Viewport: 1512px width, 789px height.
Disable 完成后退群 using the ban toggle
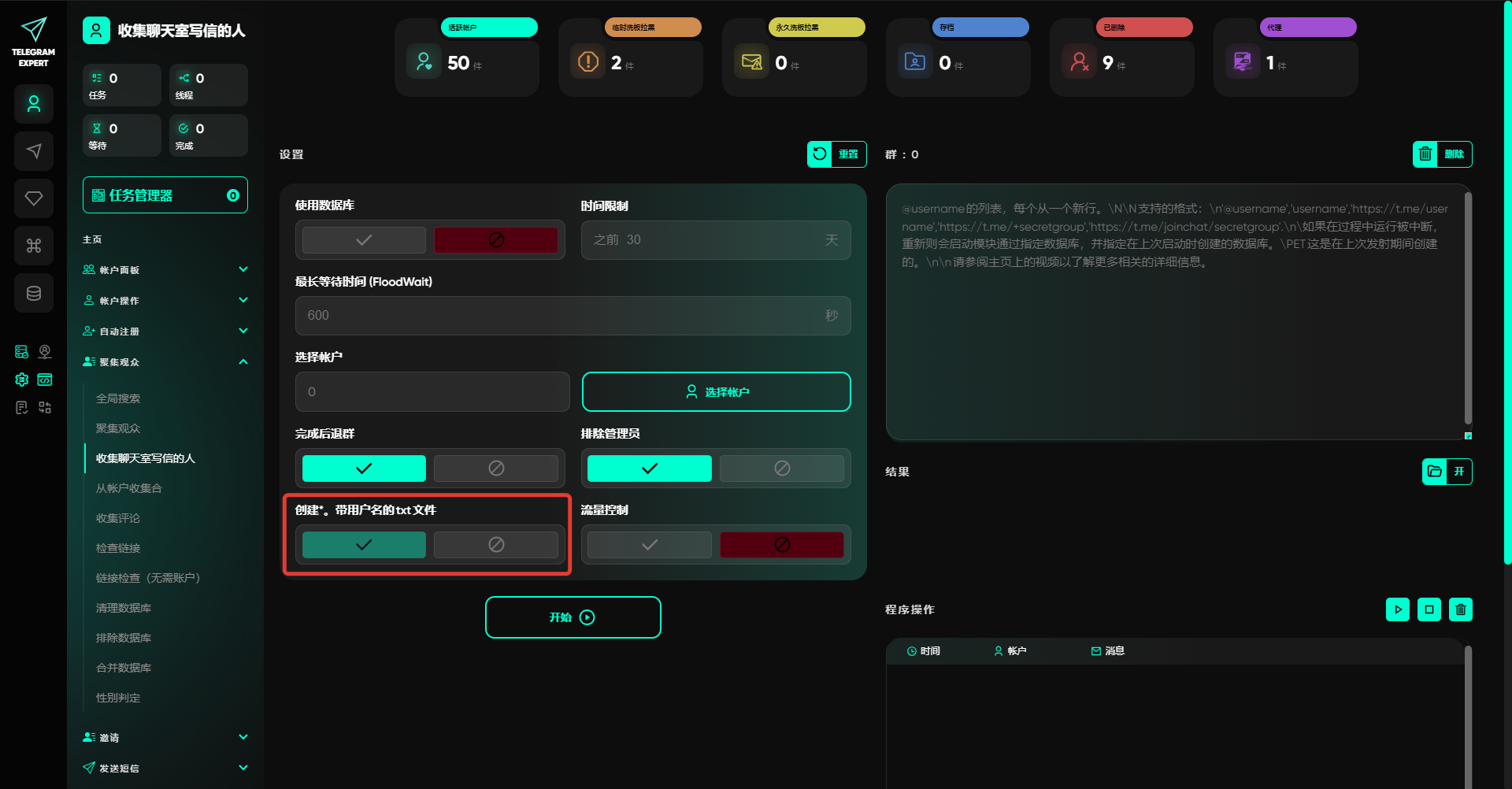pos(496,469)
